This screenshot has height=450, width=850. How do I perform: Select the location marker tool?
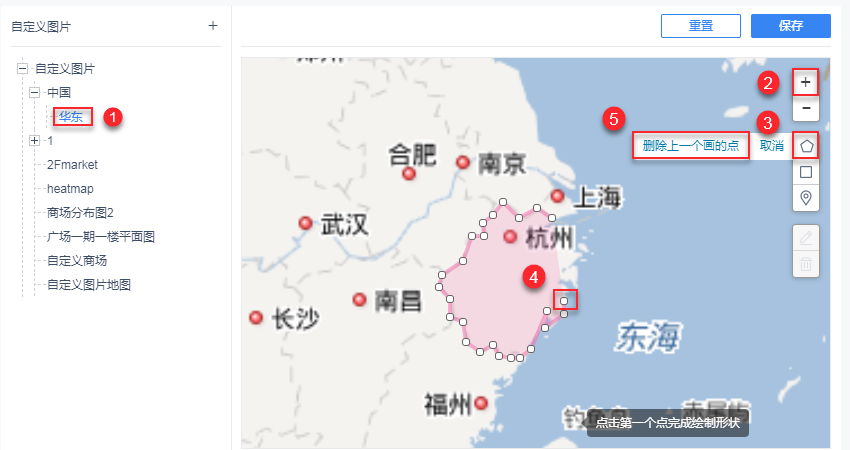(x=806, y=197)
